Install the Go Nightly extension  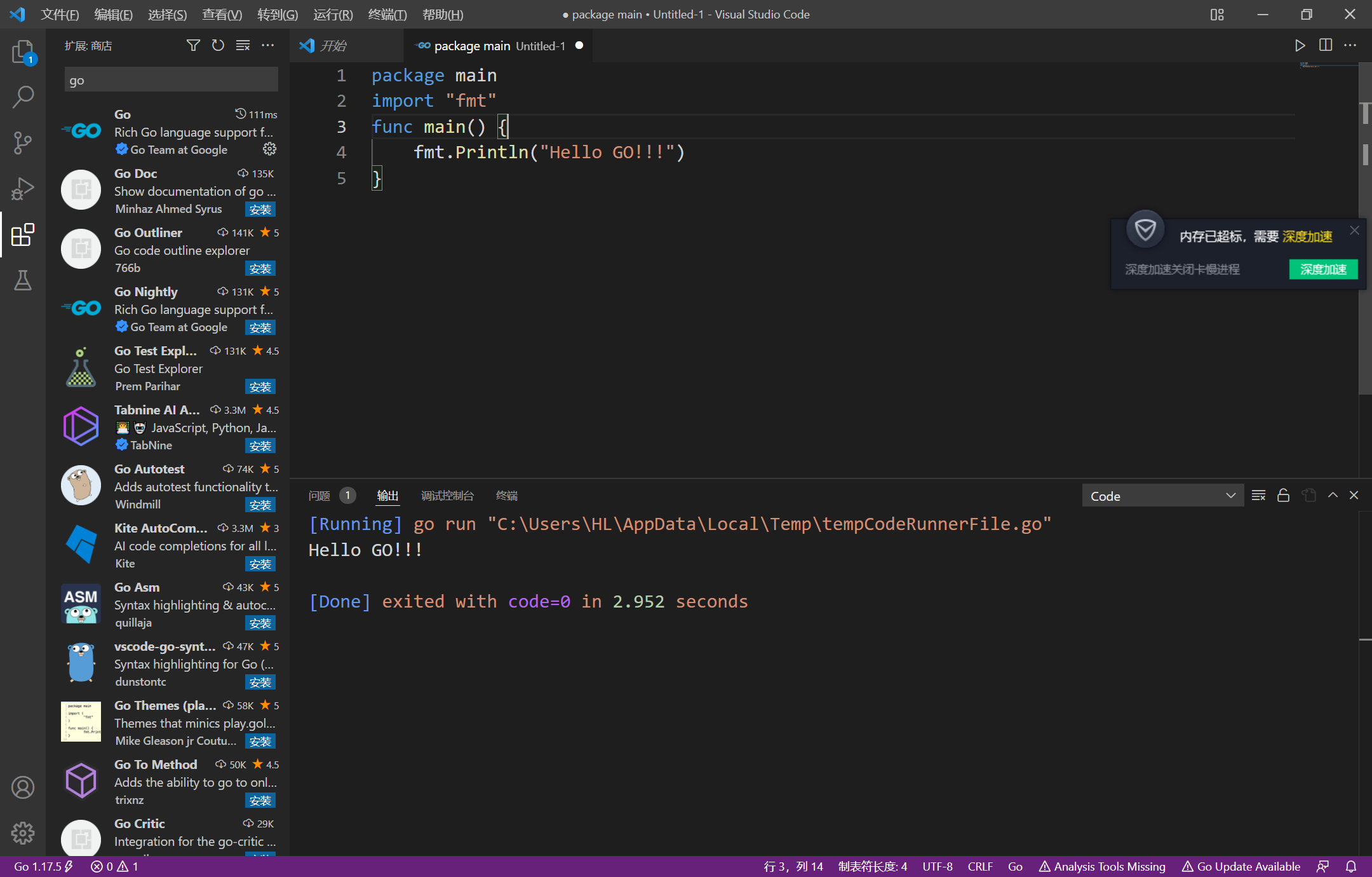[260, 327]
